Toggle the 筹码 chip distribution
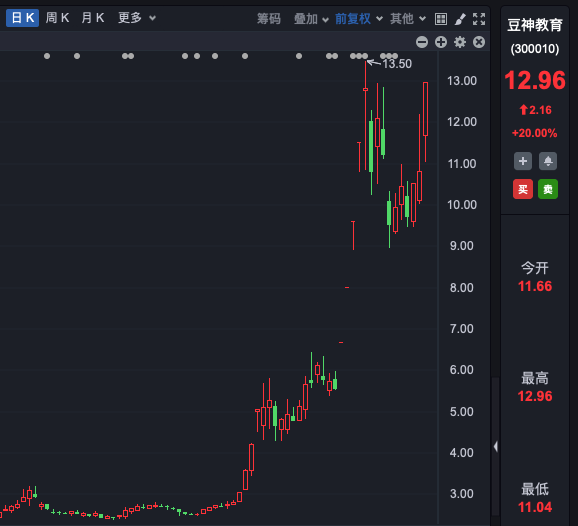 pos(269,19)
